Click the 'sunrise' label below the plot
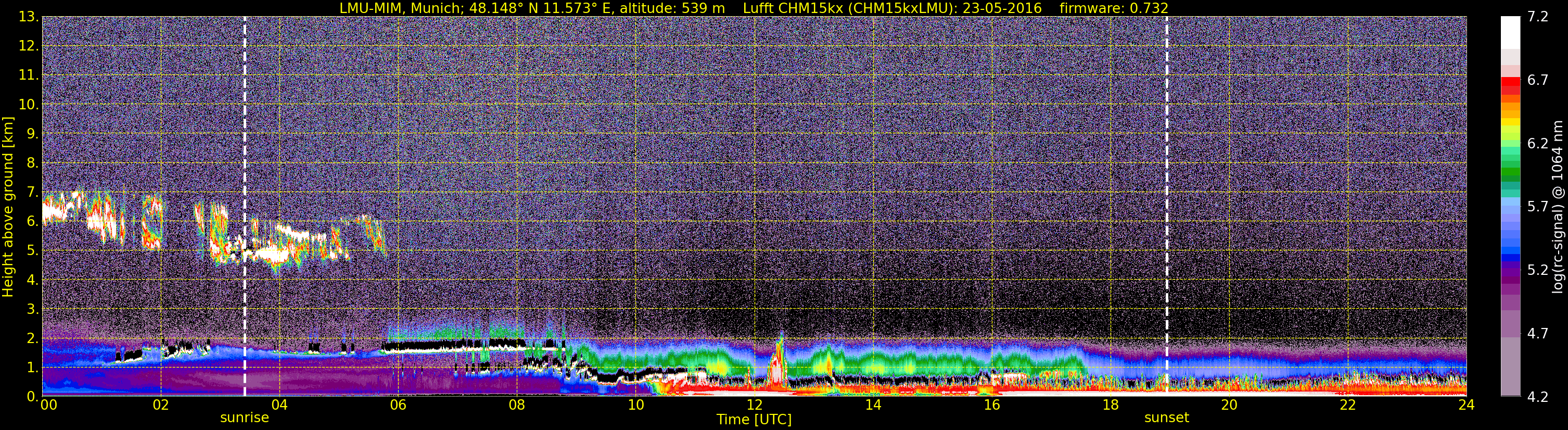The height and width of the screenshot is (430, 1568). click(244, 418)
